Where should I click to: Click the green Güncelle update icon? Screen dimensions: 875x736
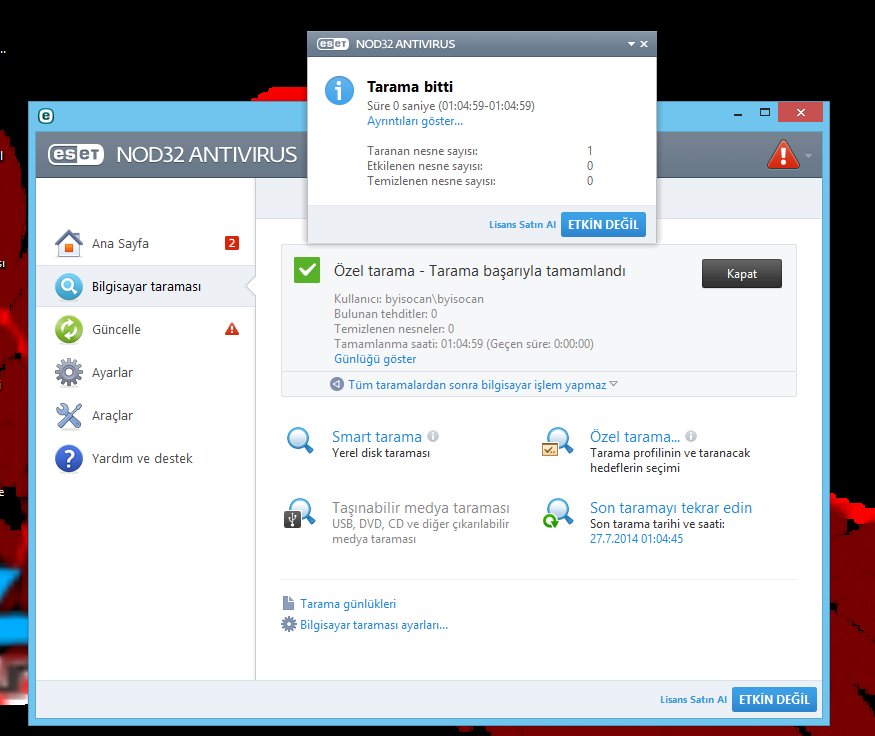pyautogui.click(x=69, y=329)
